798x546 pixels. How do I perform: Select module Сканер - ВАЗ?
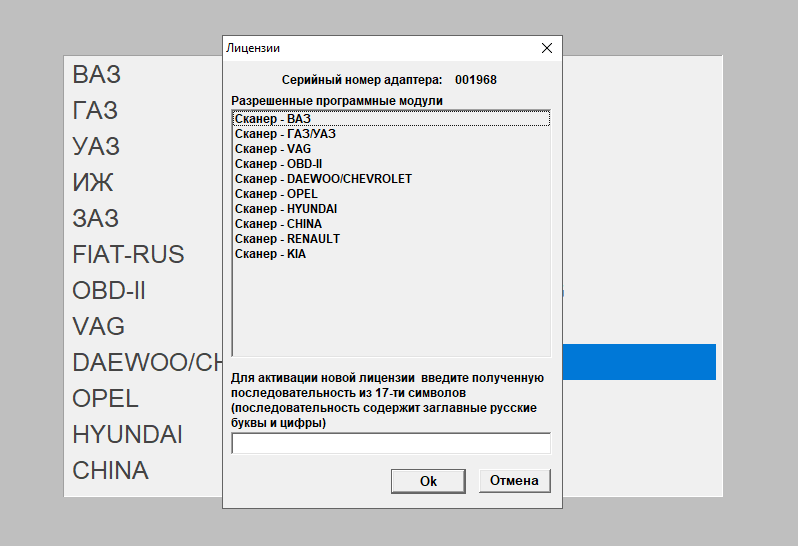point(391,119)
